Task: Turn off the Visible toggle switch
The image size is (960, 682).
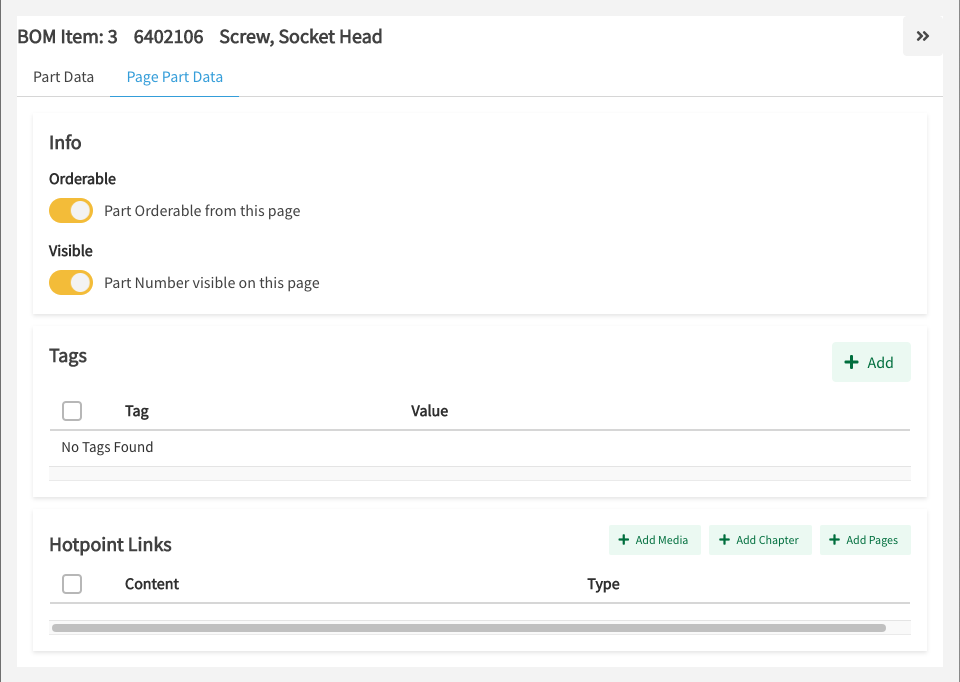Action: click(71, 283)
